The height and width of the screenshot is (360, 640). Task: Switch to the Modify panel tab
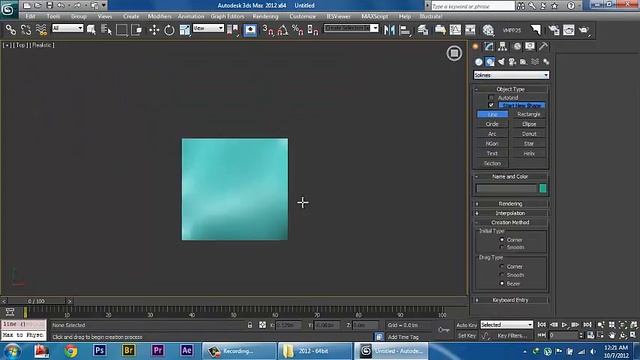[x=489, y=47]
